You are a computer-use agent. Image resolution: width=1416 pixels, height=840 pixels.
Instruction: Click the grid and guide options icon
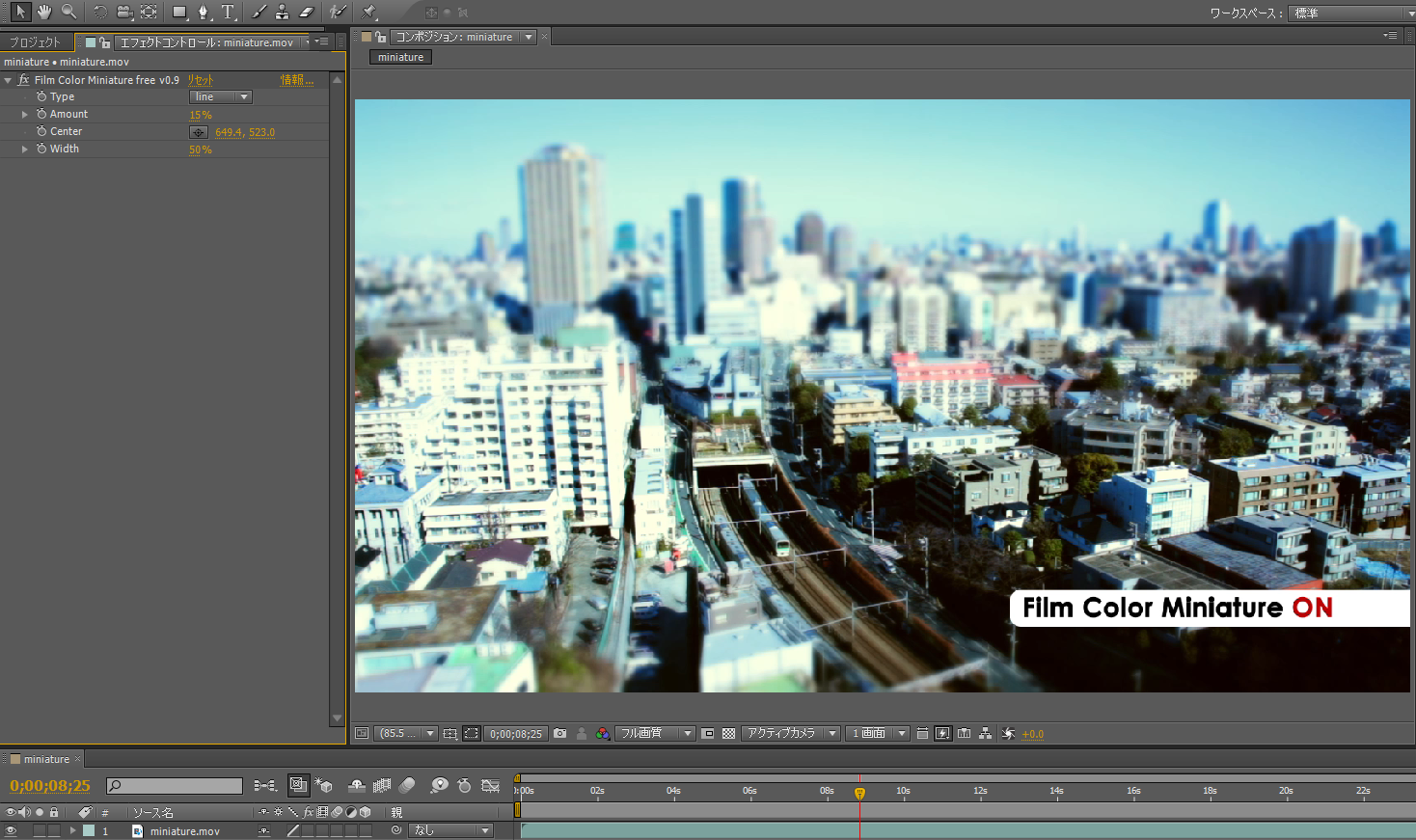[x=450, y=734]
